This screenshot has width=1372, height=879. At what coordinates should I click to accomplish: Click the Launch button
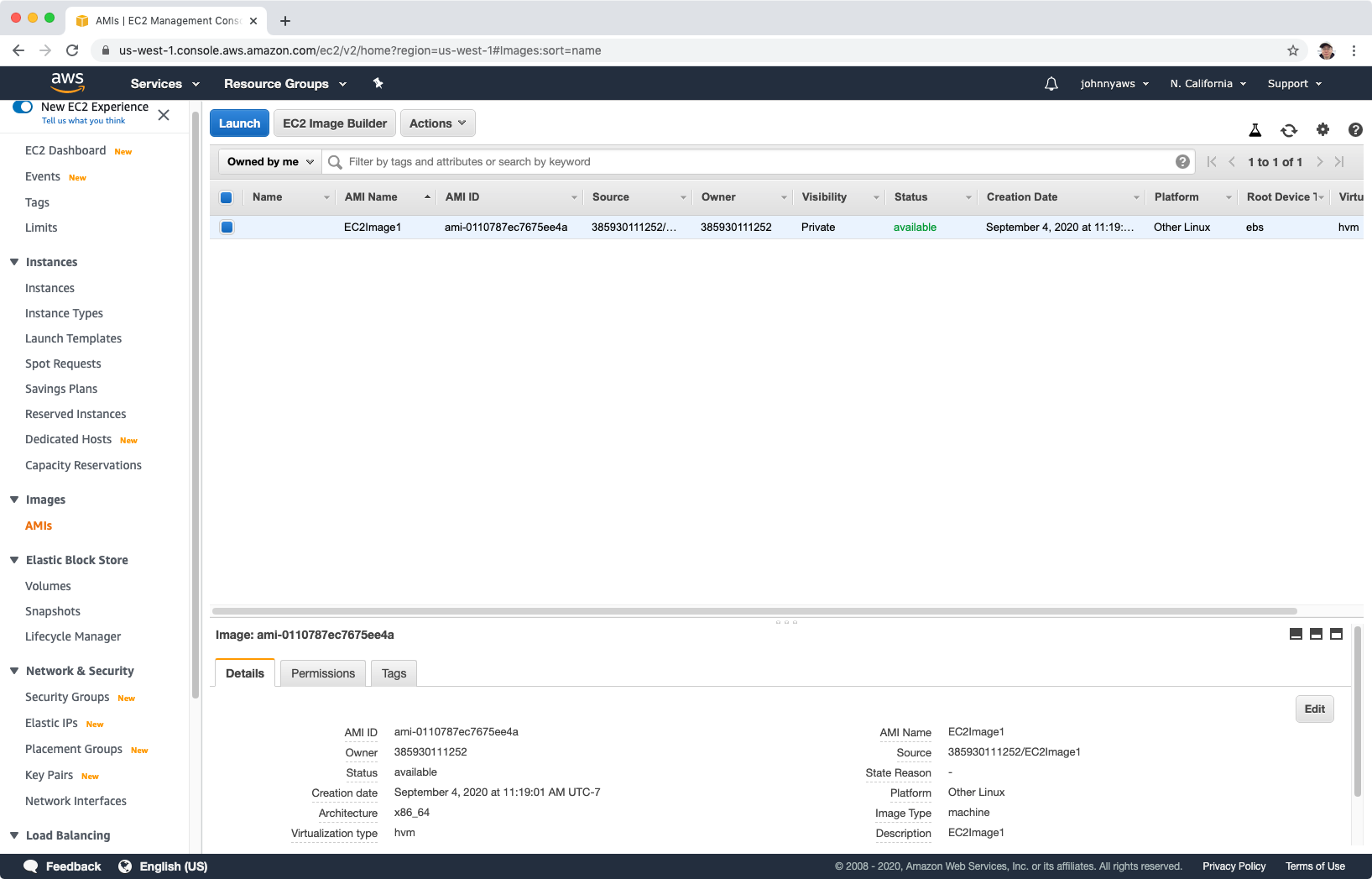(239, 123)
